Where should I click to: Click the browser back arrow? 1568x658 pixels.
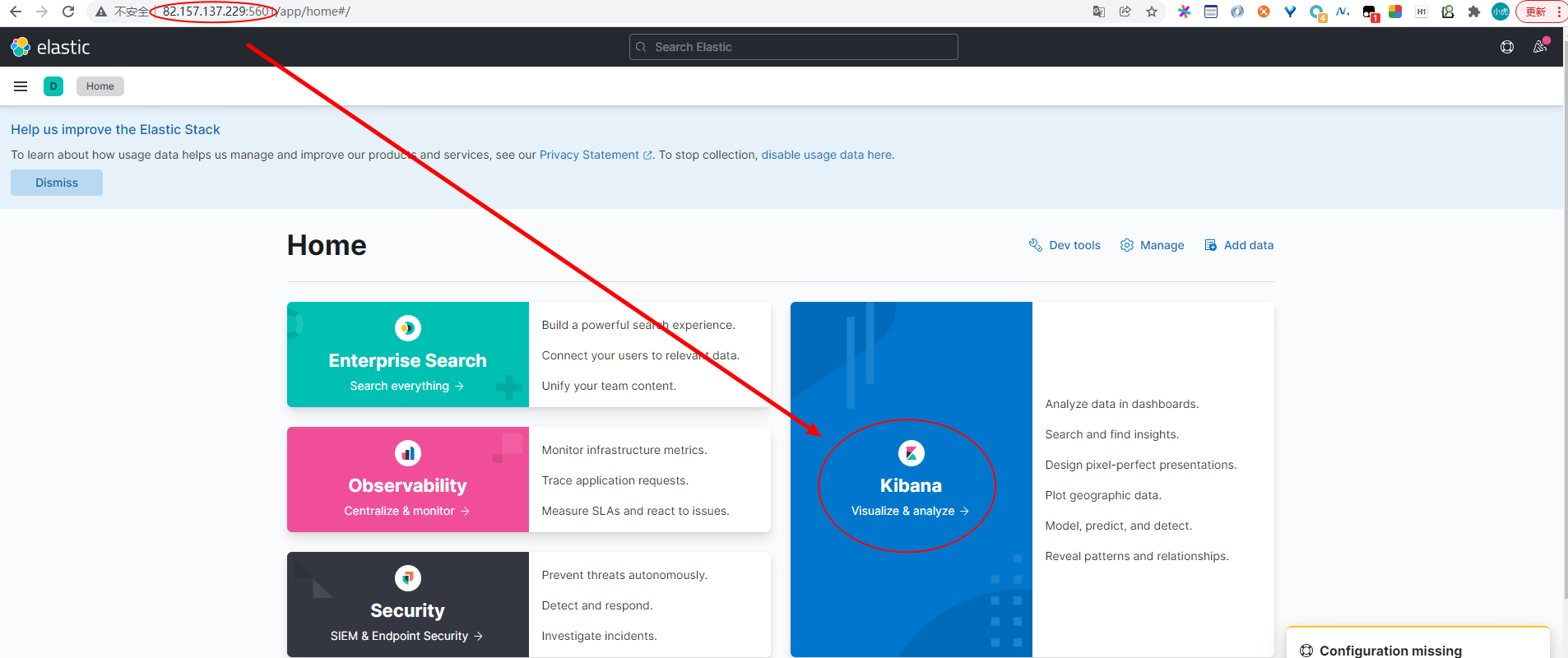point(15,12)
